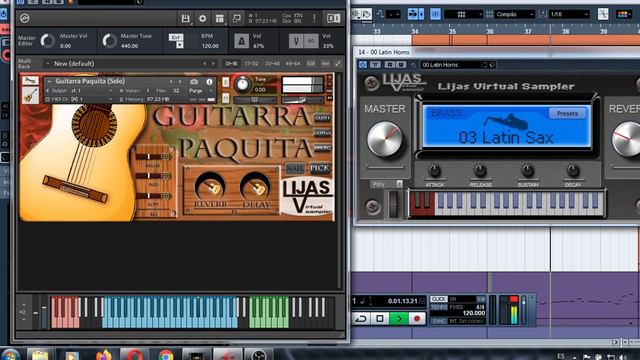Click Cubase transport Stop button
The width and height of the screenshot is (640, 360).
coord(380,318)
